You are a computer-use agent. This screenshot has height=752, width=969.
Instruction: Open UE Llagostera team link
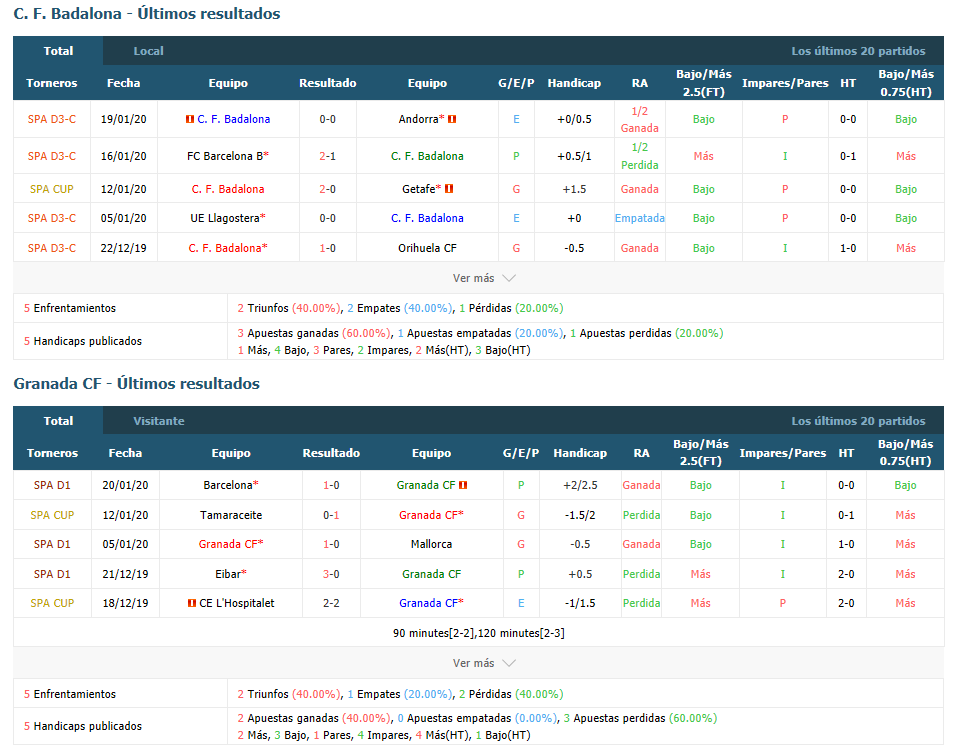[x=225, y=218]
